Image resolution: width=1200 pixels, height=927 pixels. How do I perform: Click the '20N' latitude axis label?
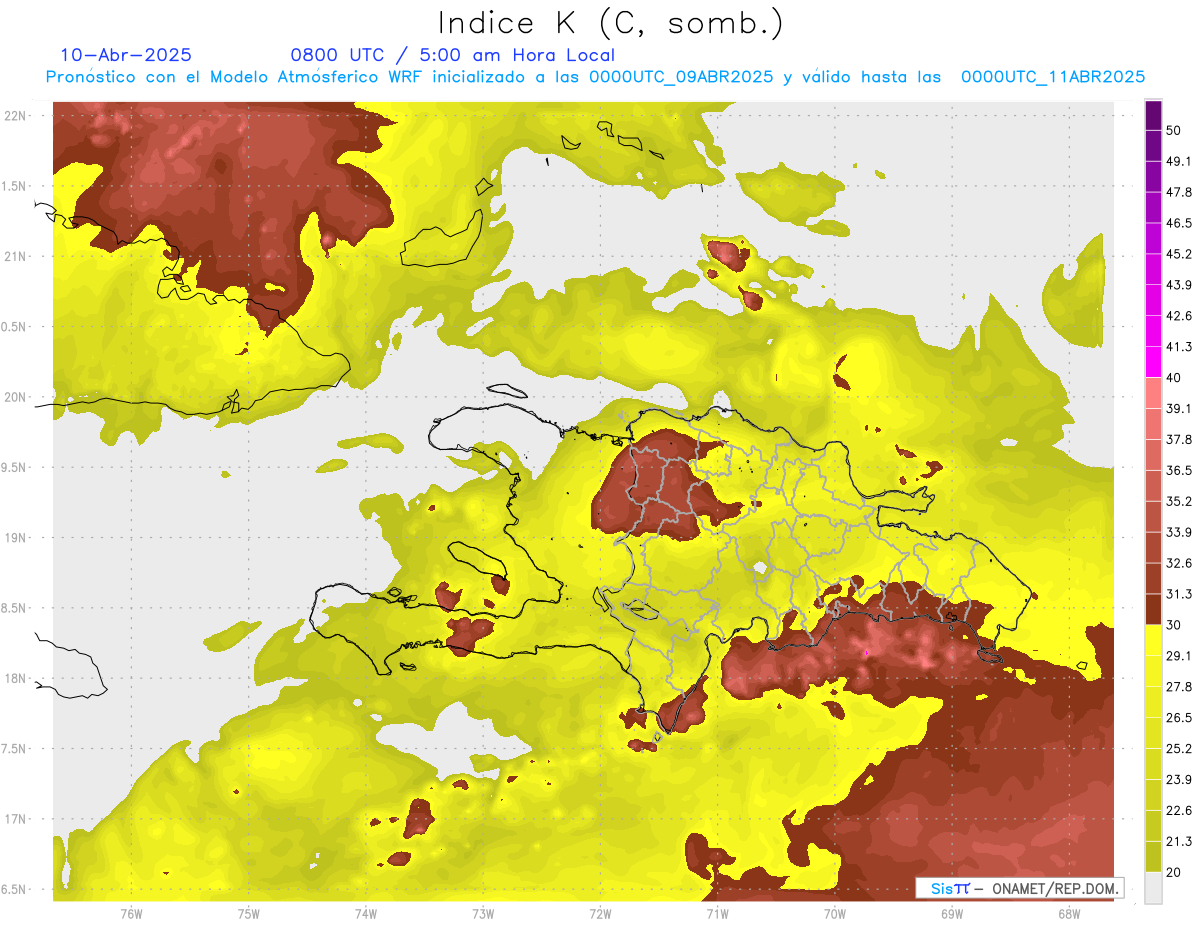click(x=17, y=397)
